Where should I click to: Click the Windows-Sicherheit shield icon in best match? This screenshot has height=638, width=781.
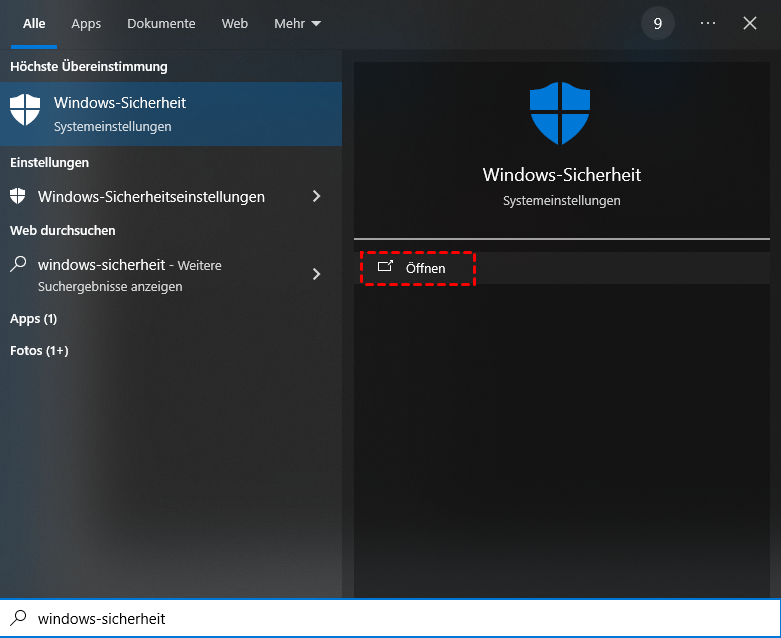pos(25,111)
